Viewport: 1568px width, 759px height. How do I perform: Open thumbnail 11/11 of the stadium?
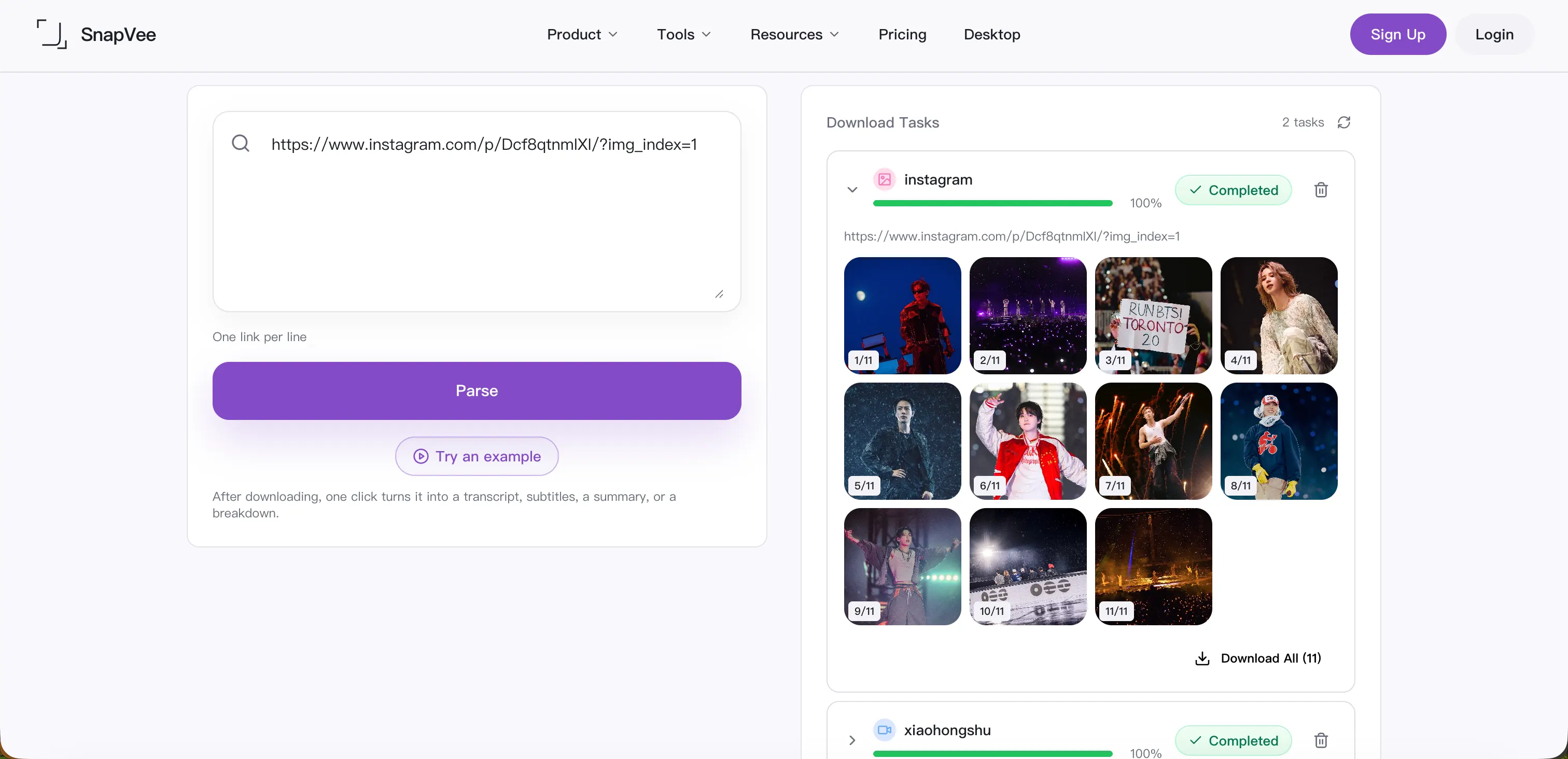[x=1153, y=566]
